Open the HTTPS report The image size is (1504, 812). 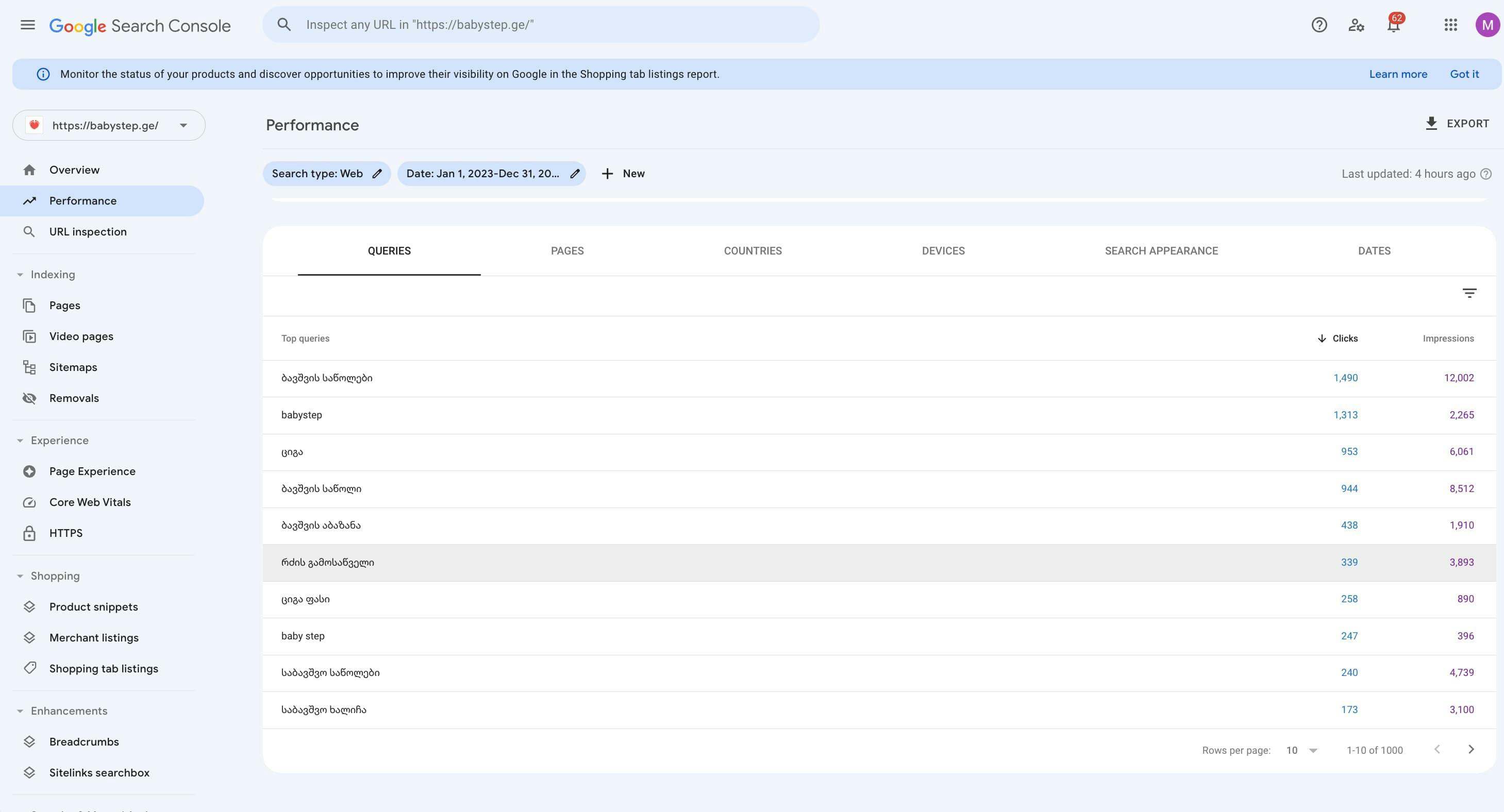point(66,532)
